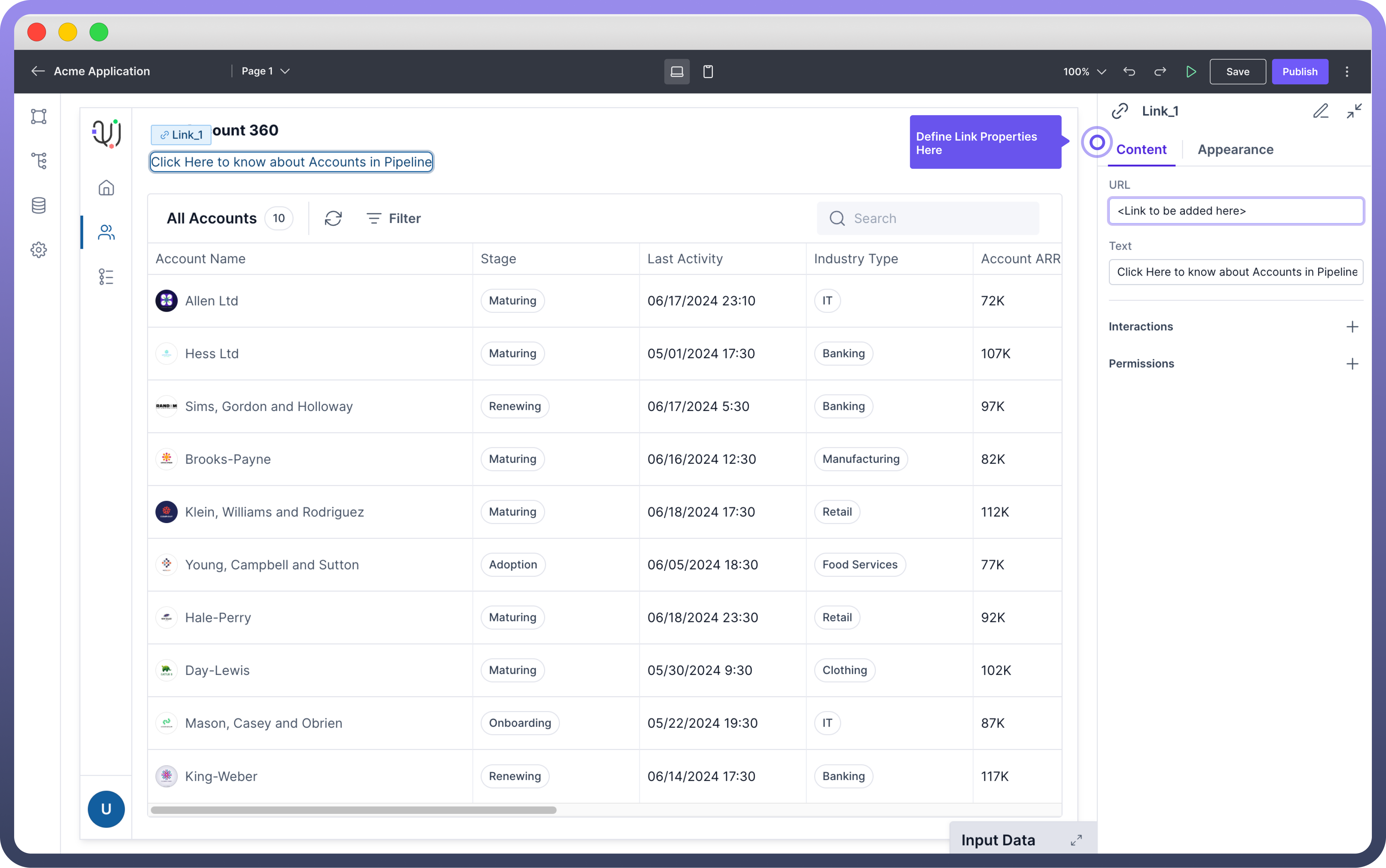Screen dimensions: 1386x868
Task: Switch to mobile device view
Action: click(708, 72)
